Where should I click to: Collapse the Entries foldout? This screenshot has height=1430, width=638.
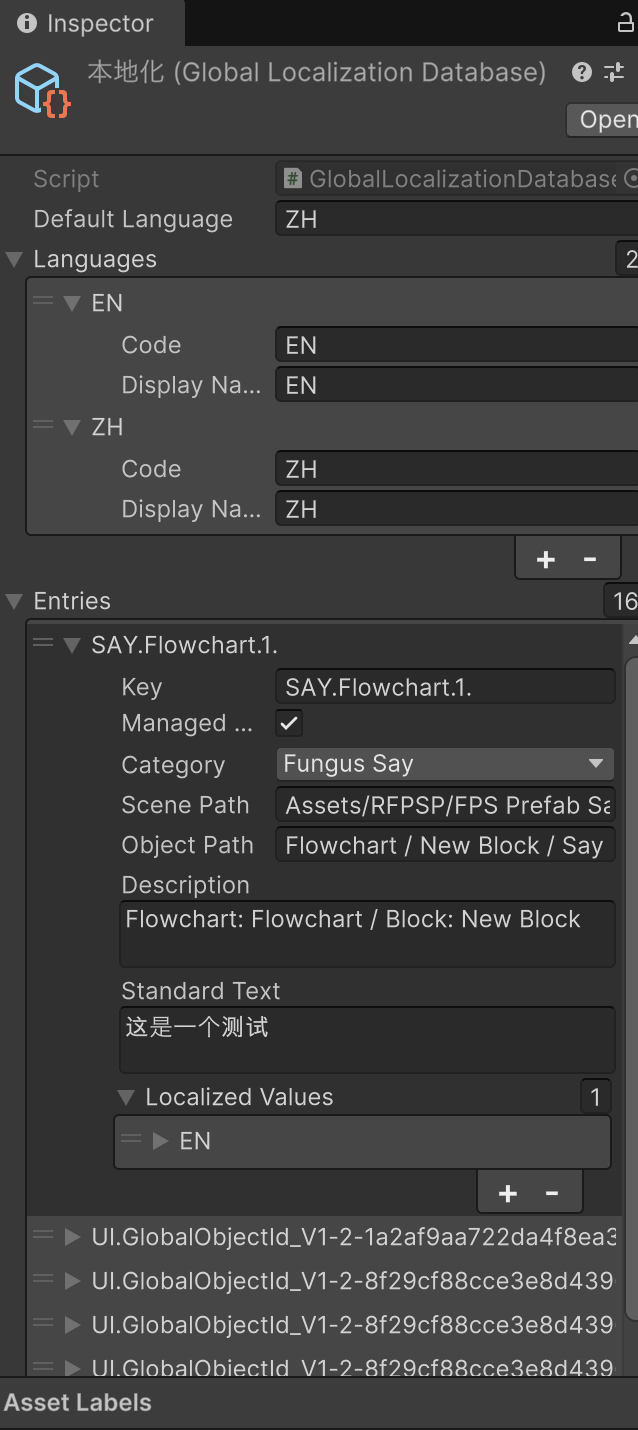click(x=15, y=601)
